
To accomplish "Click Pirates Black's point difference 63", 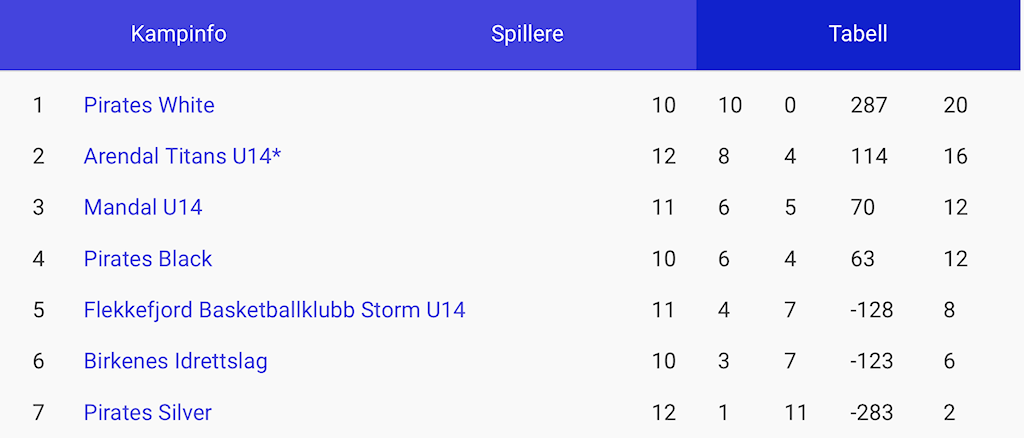I will 862,259.
